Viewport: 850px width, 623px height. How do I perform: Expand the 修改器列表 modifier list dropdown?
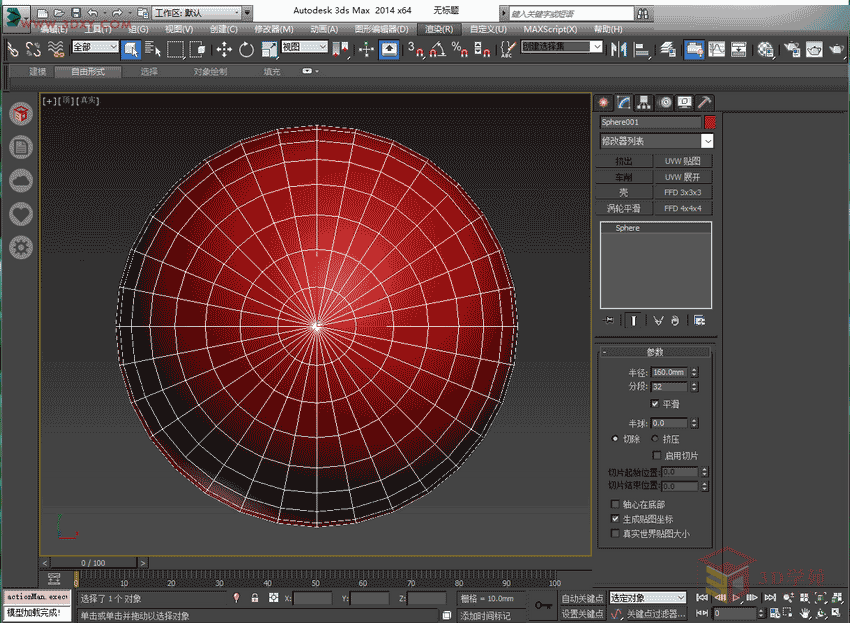707,141
